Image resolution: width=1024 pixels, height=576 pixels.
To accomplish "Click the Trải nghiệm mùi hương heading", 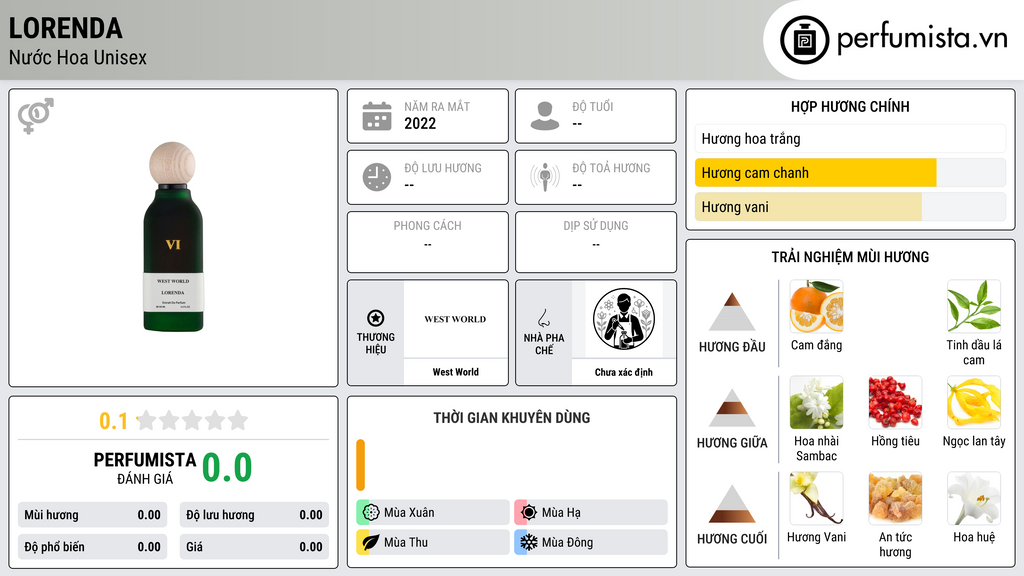I will (x=850, y=257).
